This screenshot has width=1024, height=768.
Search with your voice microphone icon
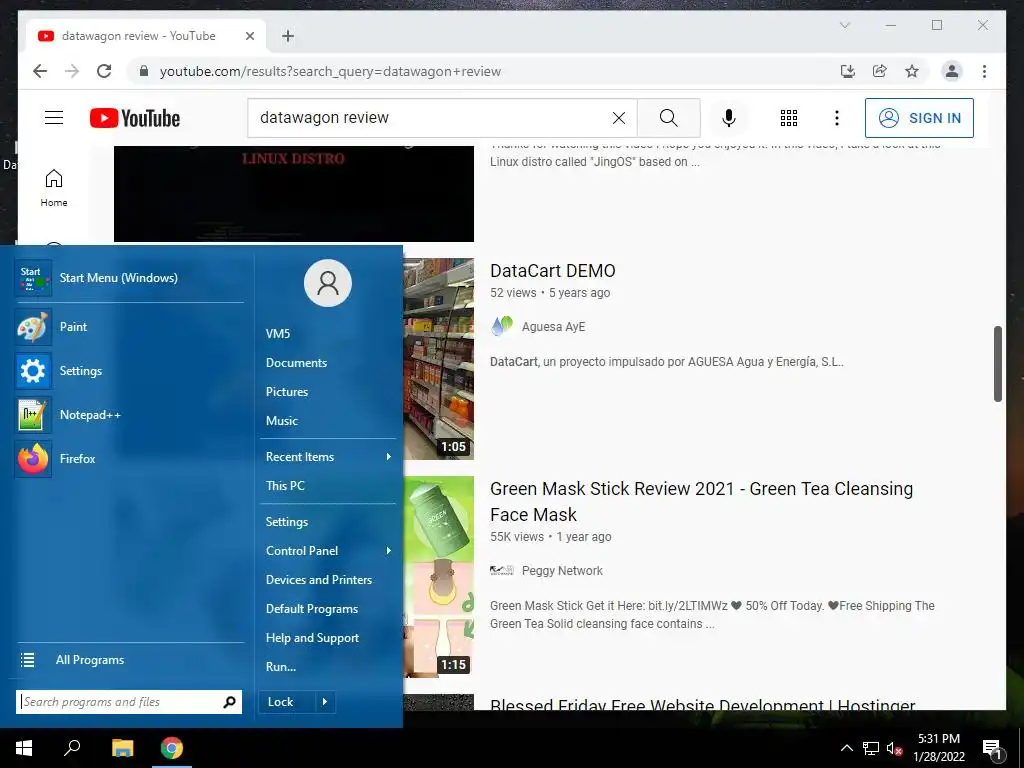(729, 118)
